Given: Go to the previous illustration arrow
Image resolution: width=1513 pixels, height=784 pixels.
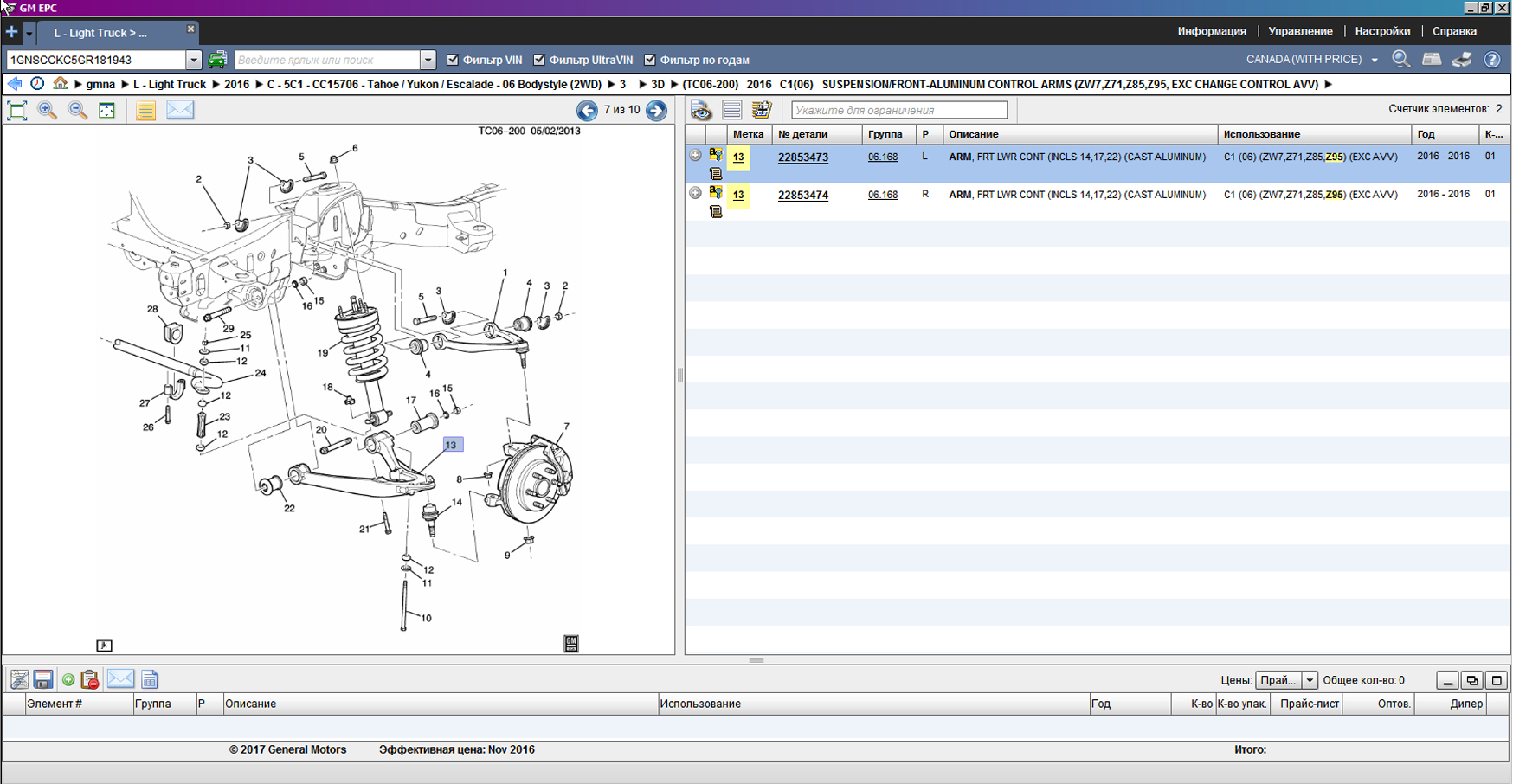Looking at the screenshot, I should (x=587, y=111).
